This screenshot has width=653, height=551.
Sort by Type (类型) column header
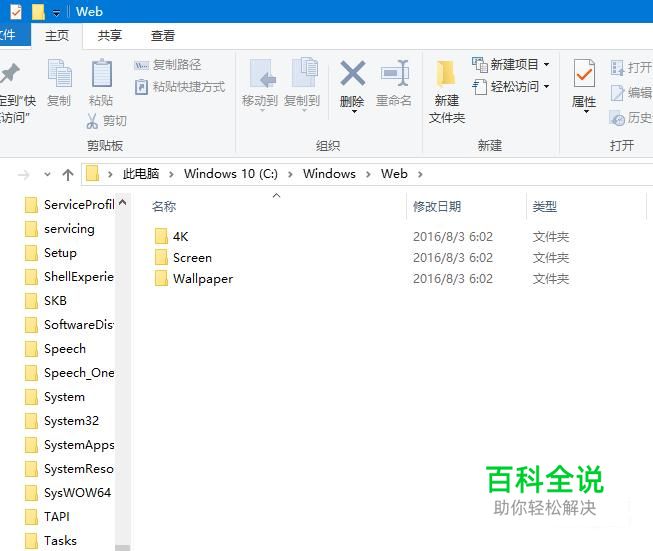pyautogui.click(x=544, y=206)
